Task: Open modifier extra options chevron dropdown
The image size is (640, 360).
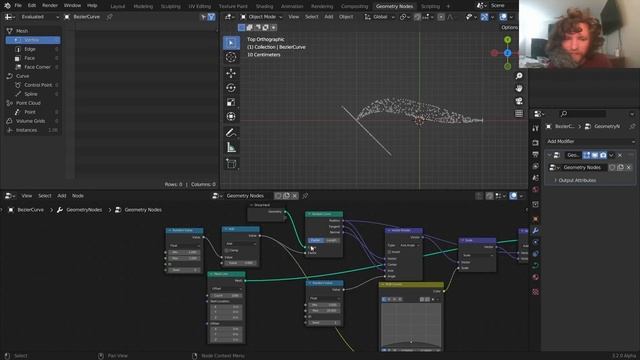Action: 611,155
